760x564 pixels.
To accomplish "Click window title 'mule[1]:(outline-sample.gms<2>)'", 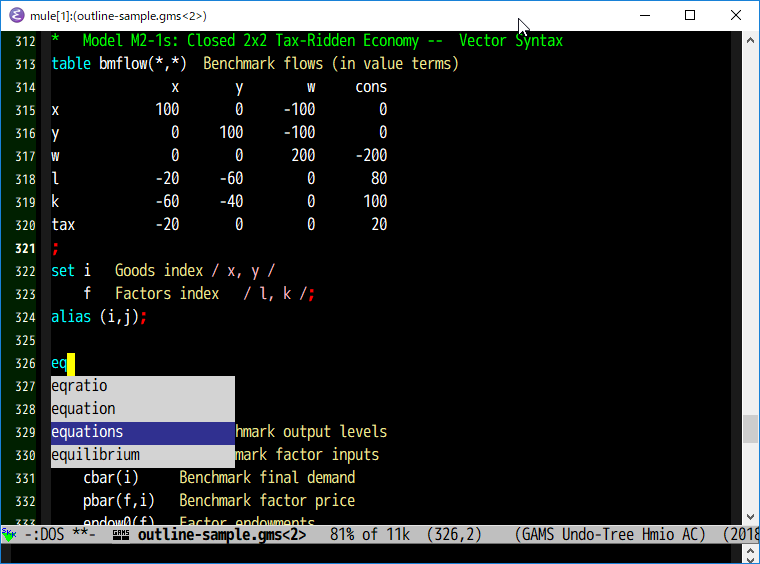I will pyautogui.click(x=118, y=16).
